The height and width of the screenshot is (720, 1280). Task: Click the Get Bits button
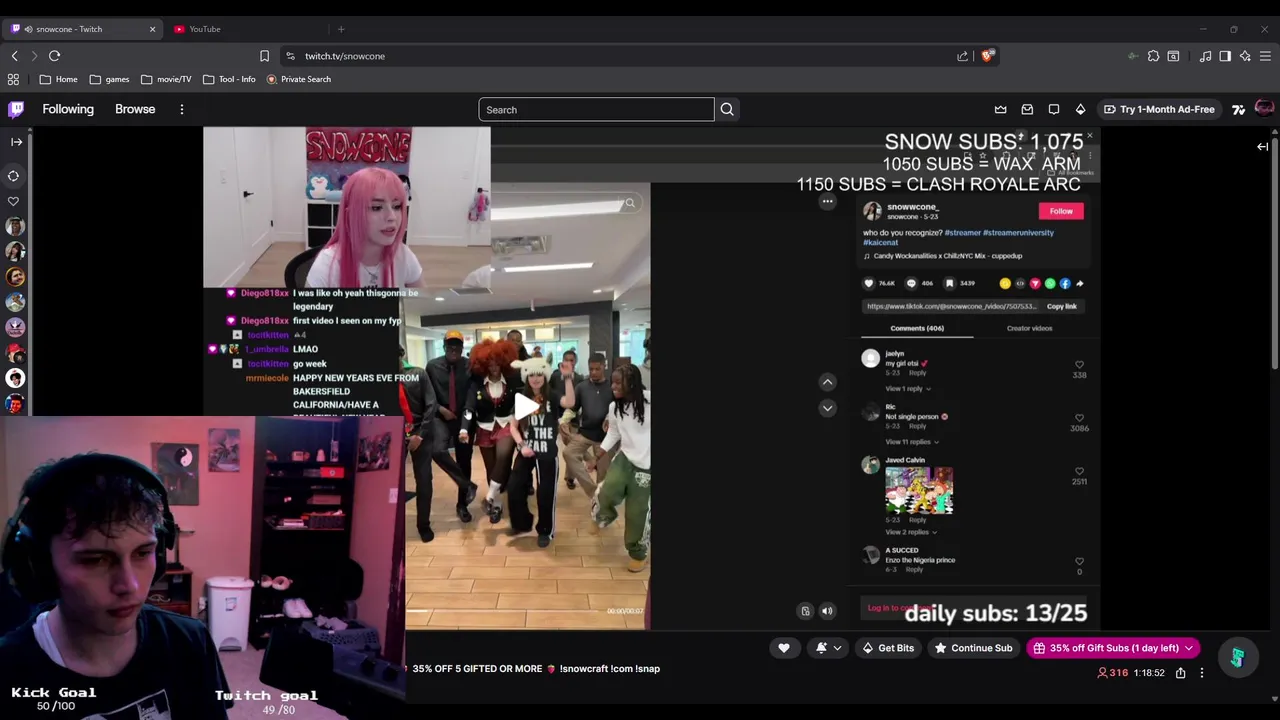click(x=888, y=648)
